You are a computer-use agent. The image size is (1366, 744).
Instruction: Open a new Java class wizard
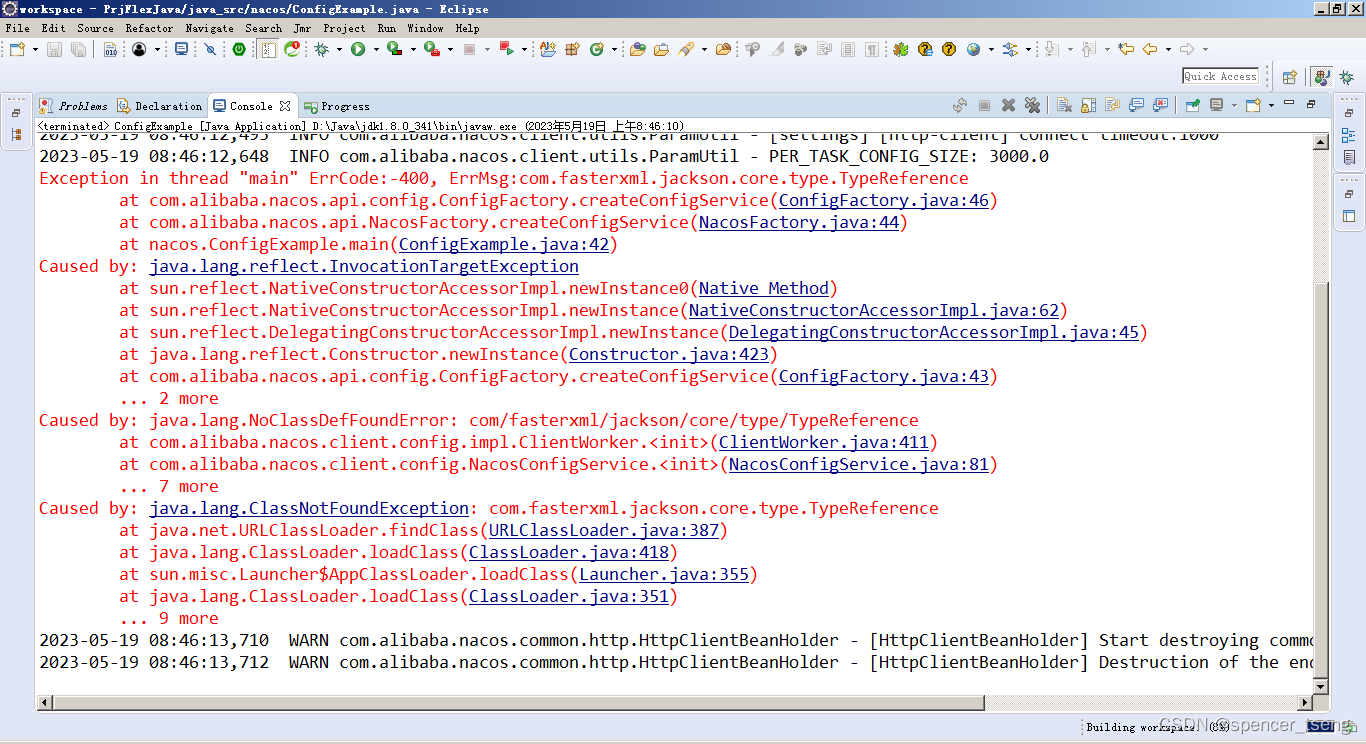597,49
